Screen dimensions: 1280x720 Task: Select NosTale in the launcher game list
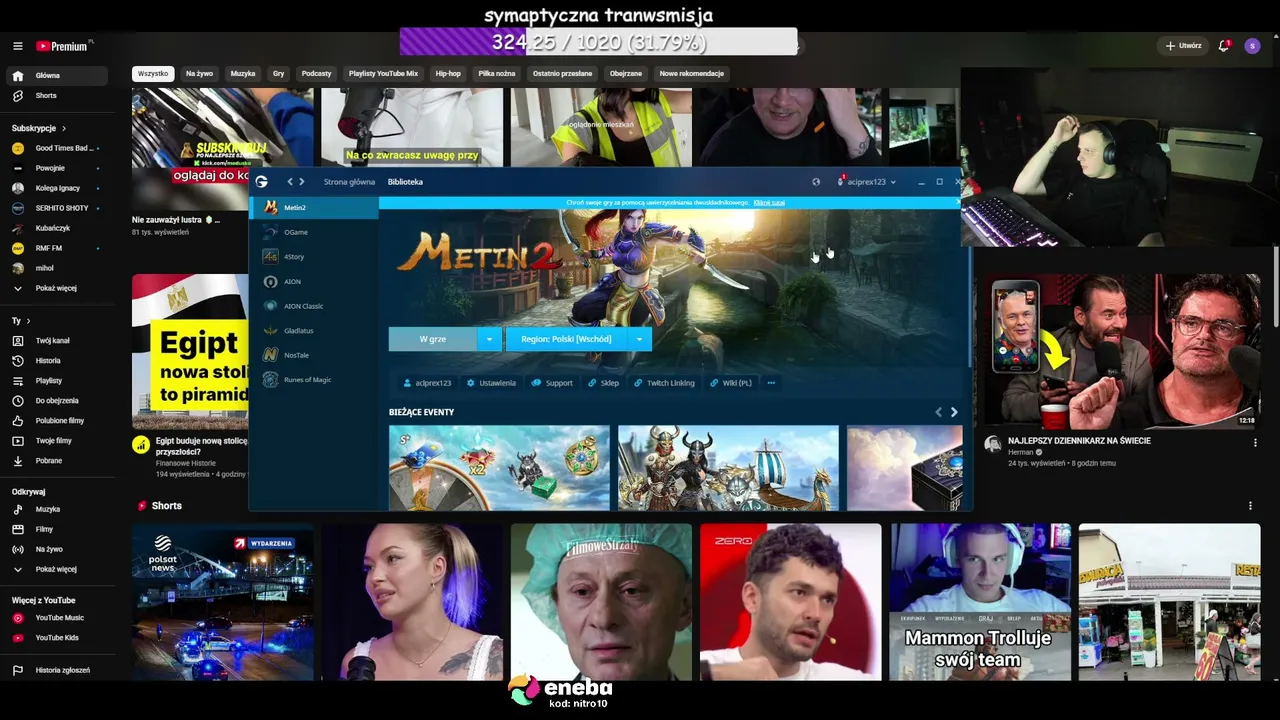click(314, 355)
